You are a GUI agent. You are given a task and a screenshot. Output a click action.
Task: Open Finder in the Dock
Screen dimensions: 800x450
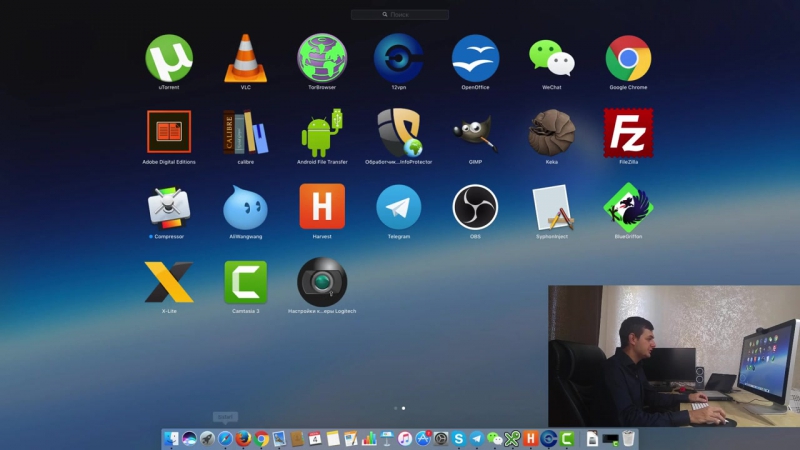click(x=171, y=439)
